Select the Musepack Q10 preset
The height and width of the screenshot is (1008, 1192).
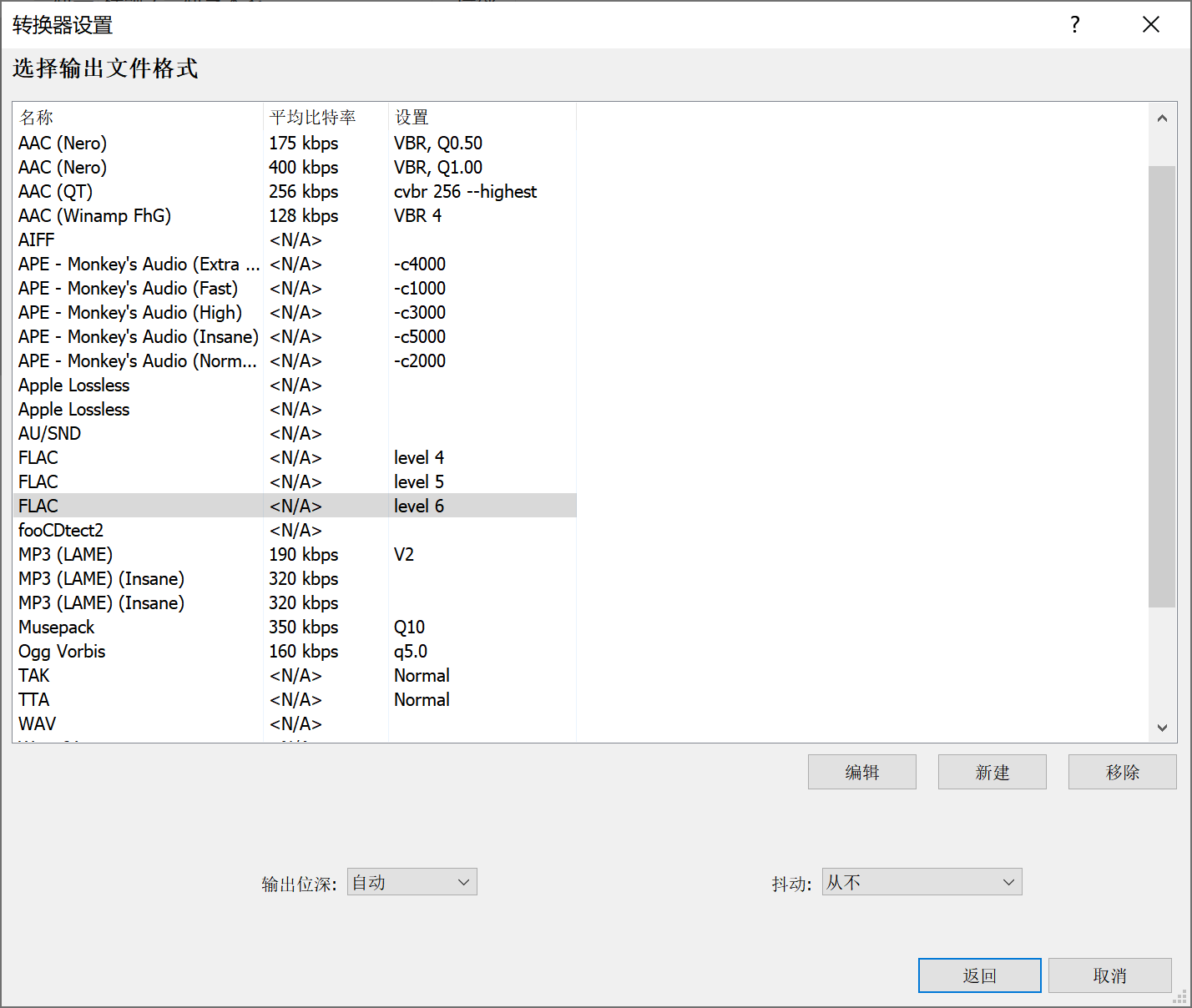(x=295, y=627)
